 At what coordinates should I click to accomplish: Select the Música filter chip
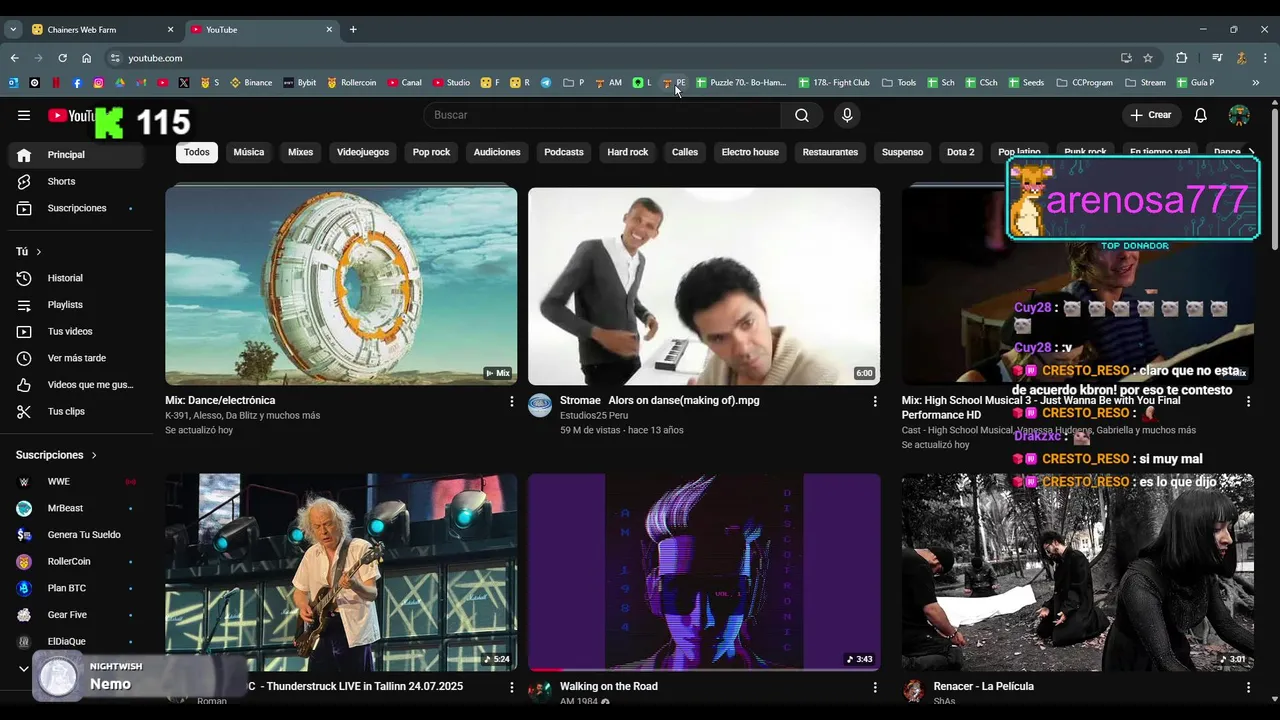coord(249,152)
